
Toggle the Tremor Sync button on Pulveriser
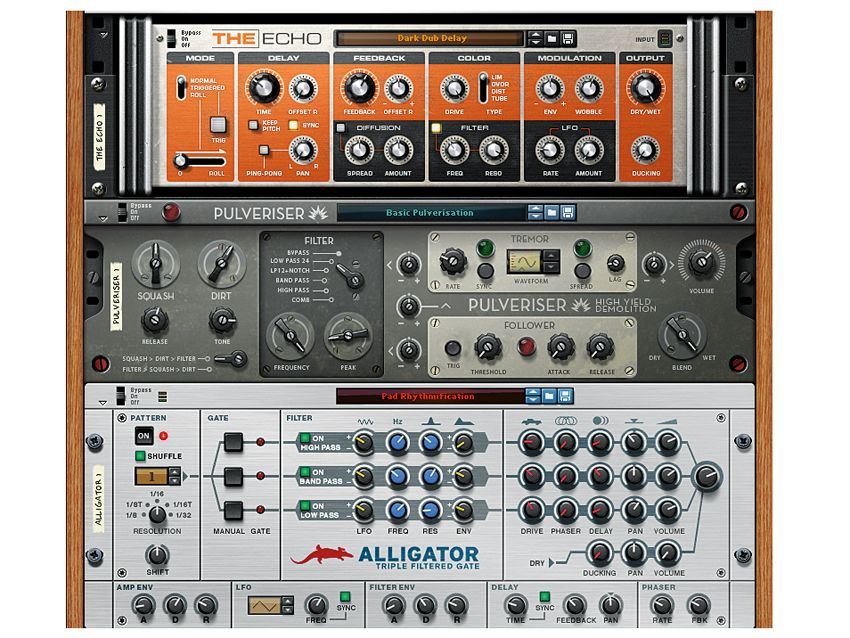pos(485,270)
